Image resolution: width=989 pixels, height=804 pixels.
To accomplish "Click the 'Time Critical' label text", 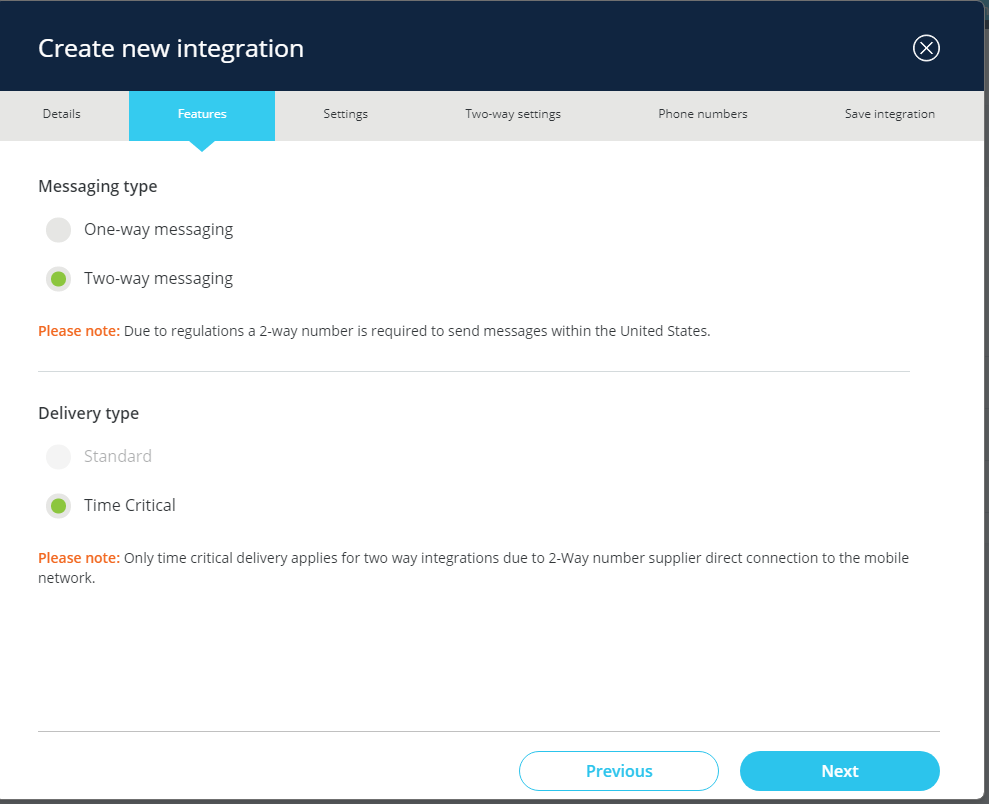I will tap(129, 506).
